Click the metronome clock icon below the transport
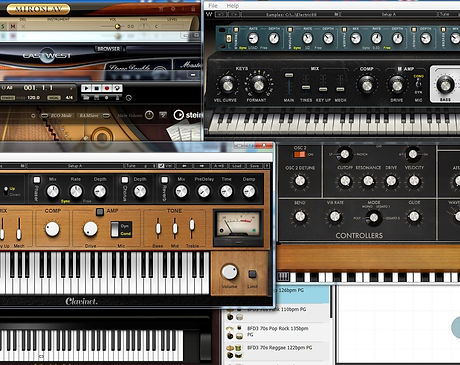Viewport: 460px width, 365px height. tap(129, 98)
